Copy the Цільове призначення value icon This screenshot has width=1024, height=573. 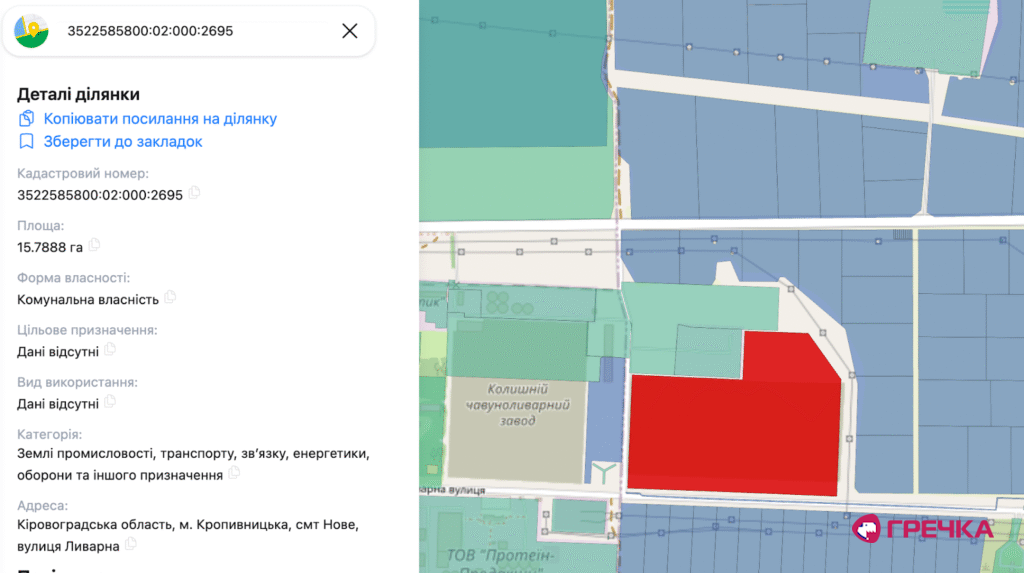pyautogui.click(x=110, y=350)
